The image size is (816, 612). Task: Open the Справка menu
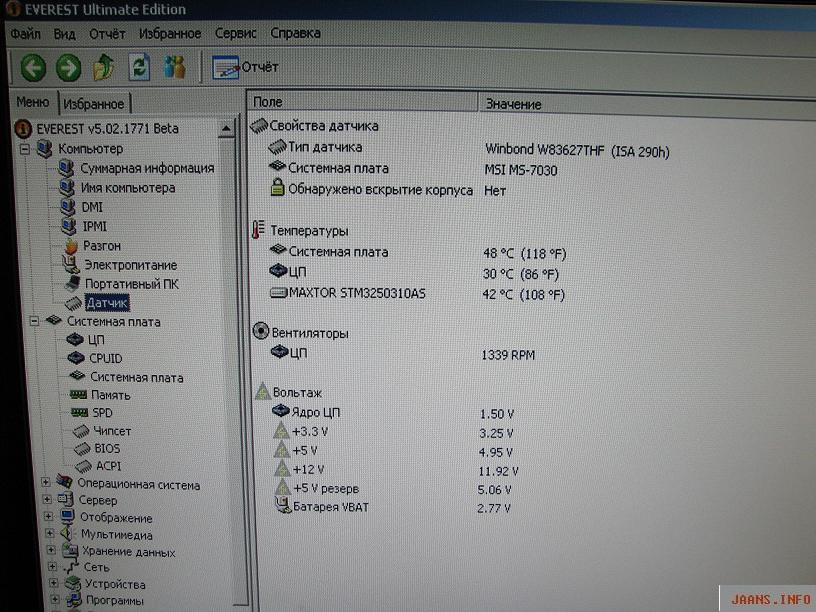click(295, 33)
